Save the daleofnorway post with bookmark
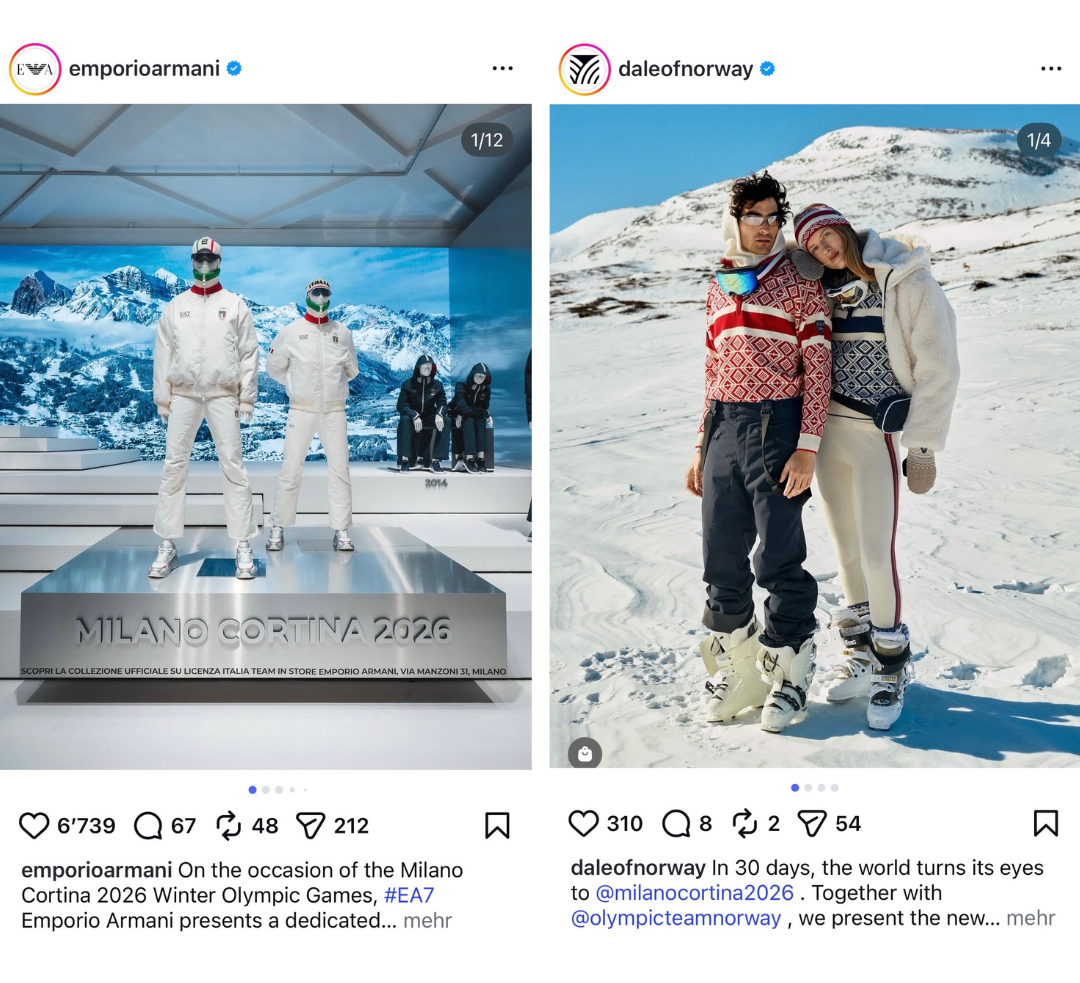 (x=1046, y=823)
